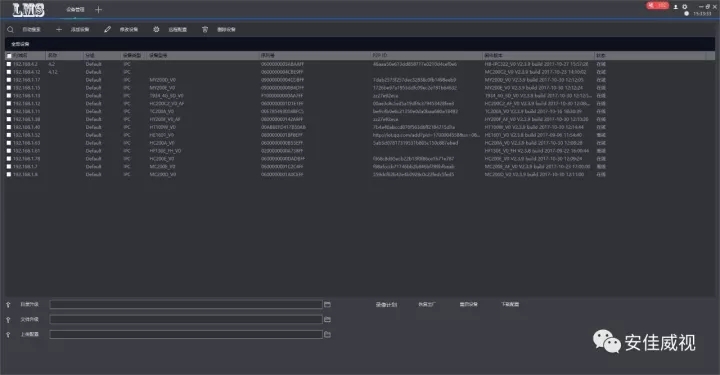The image size is (720, 375).
Task: Click the trash delete-device icon
Action: point(205,29)
